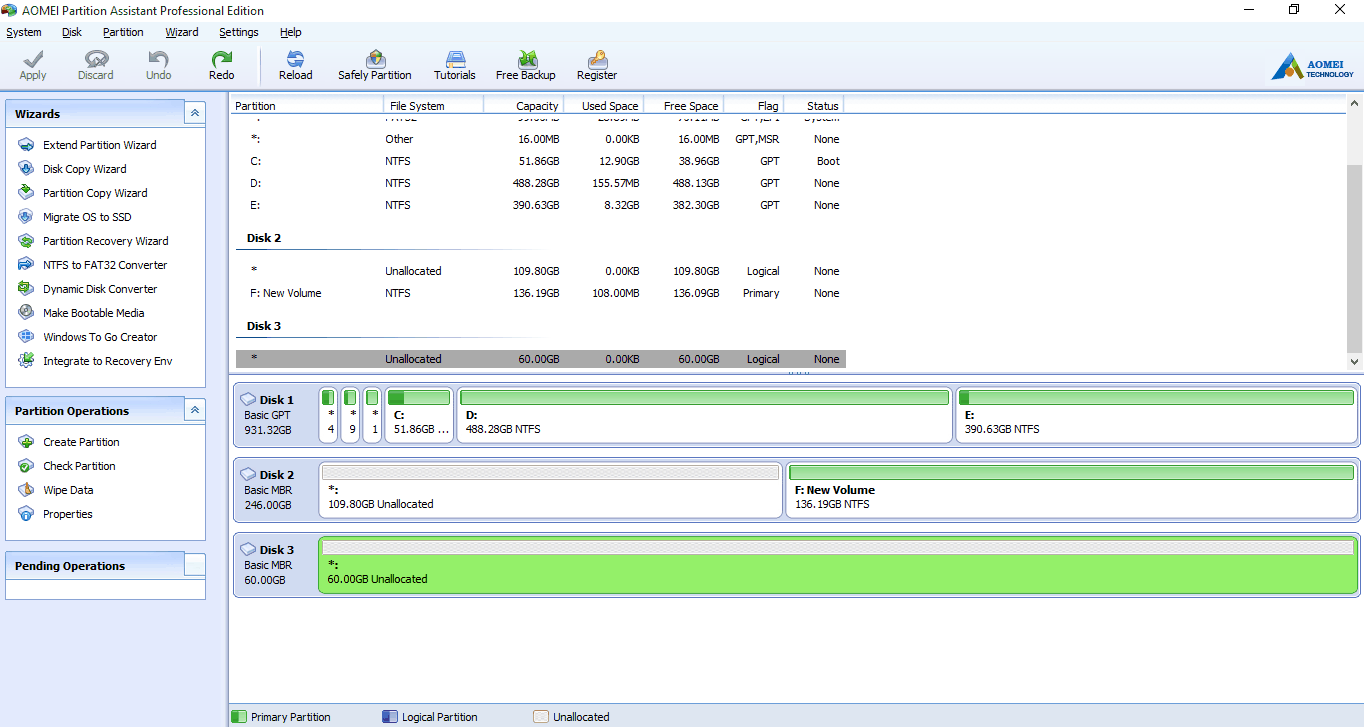Select the 60.00GB Unallocated block on Disk 3
This screenshot has height=727, width=1364.
(x=838, y=565)
